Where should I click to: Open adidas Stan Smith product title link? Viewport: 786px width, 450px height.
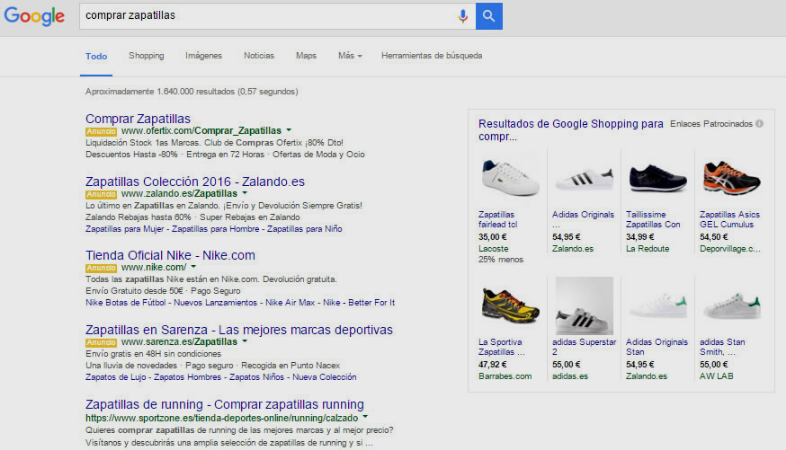(722, 347)
